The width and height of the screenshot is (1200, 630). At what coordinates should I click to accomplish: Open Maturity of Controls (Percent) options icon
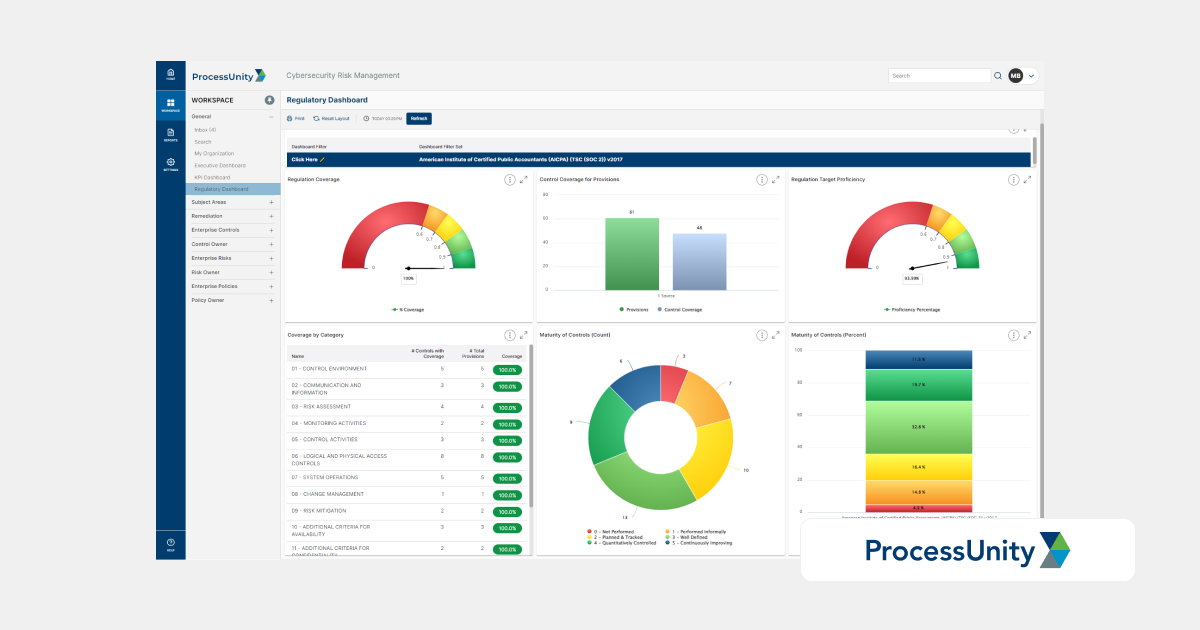click(1014, 335)
